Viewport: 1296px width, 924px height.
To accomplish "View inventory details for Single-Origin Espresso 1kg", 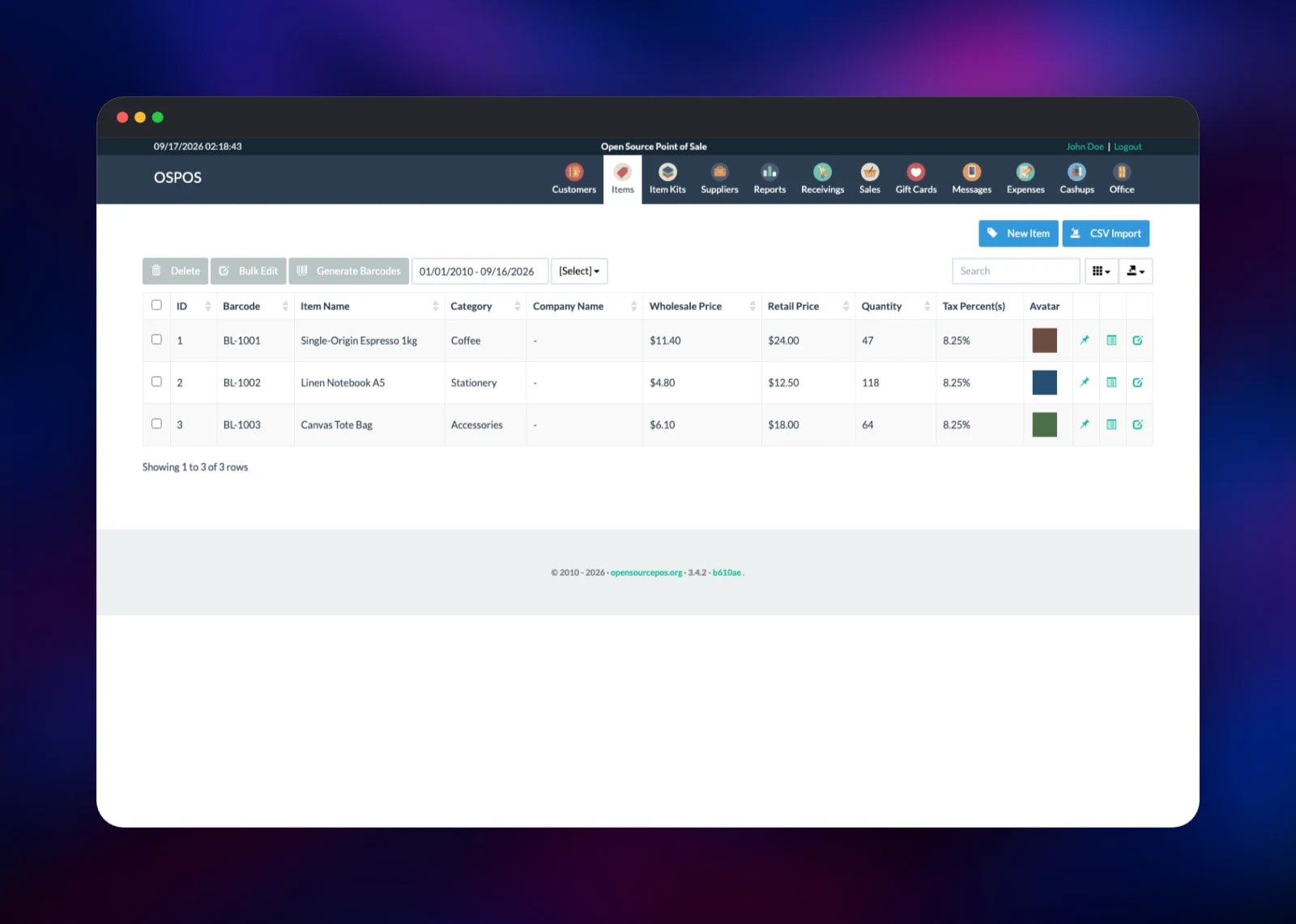I will 1111,340.
